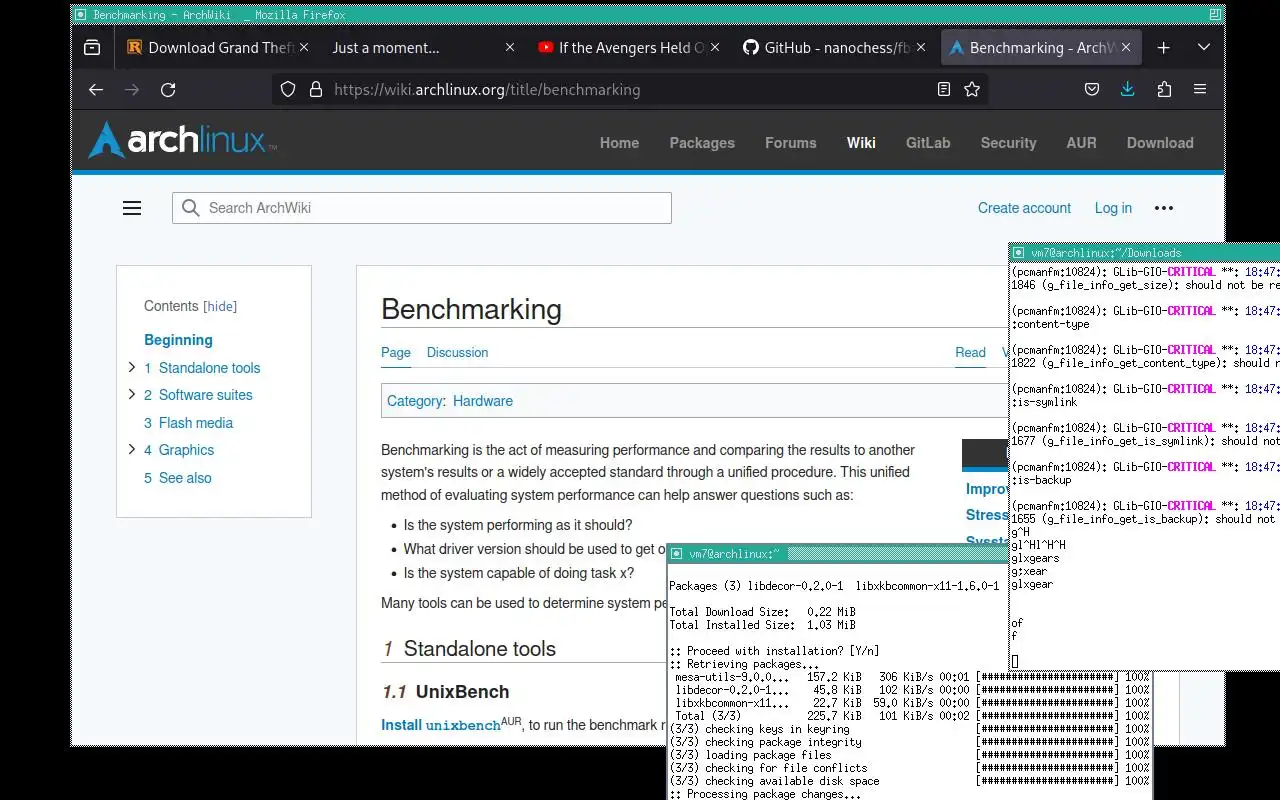
Task: Open Firefox downloads panel
Action: coord(1127,89)
